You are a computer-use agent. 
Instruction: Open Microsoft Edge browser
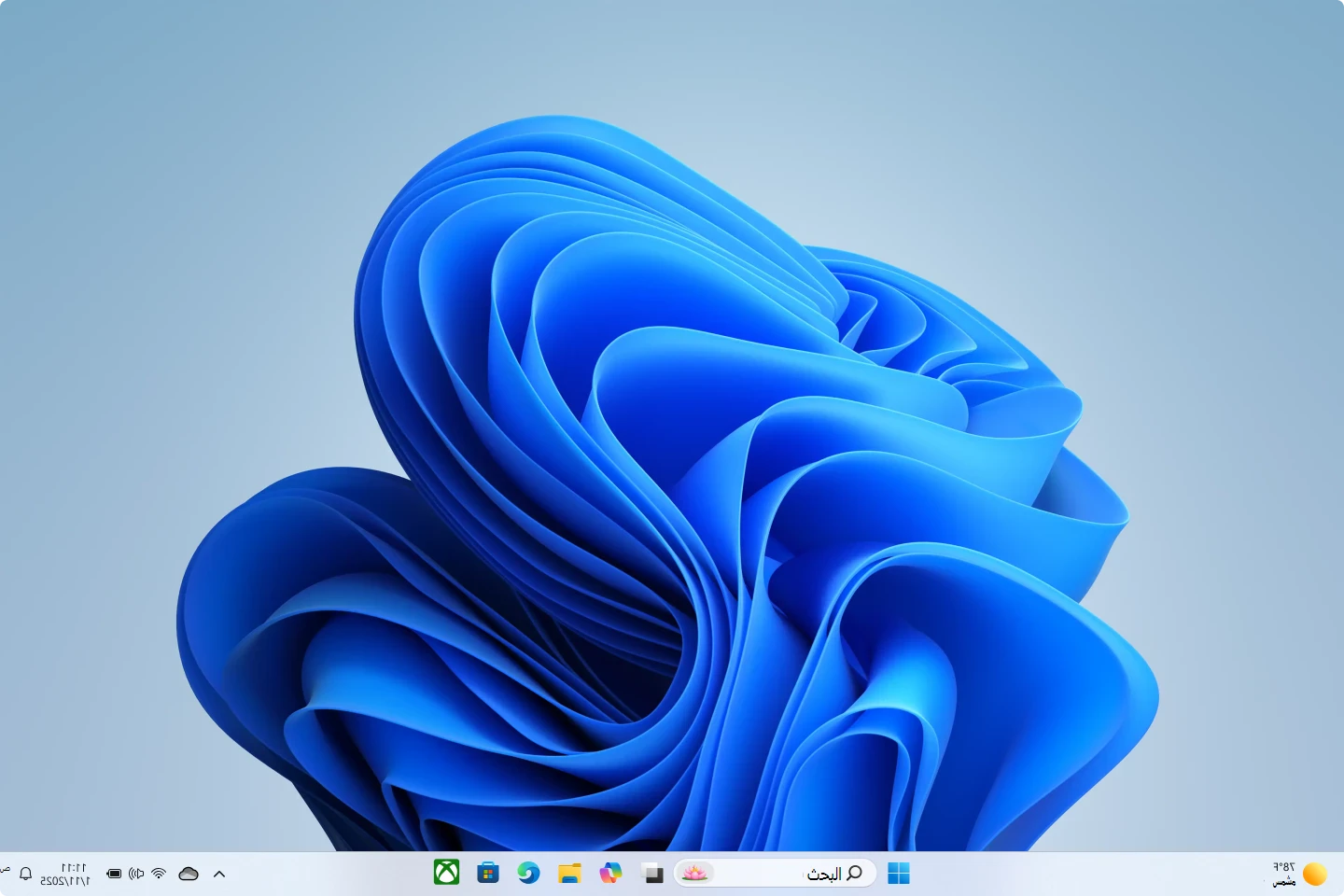click(528, 874)
